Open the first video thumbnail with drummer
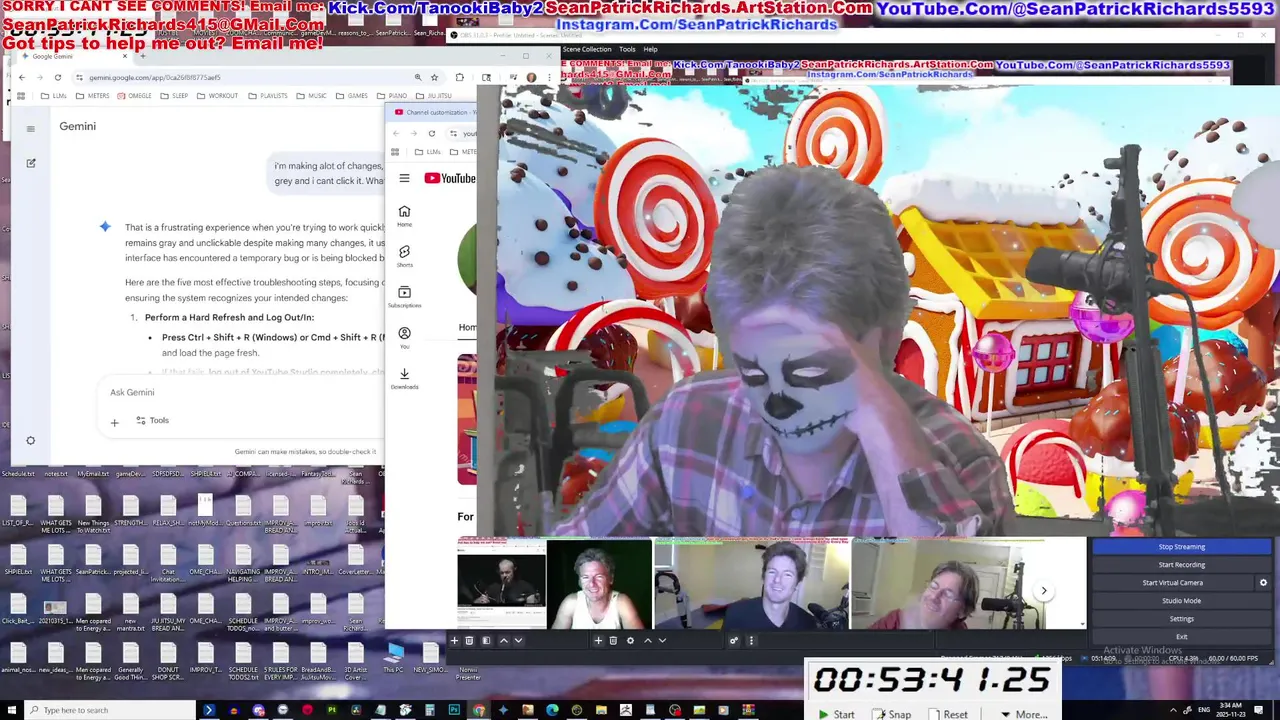 (502, 584)
